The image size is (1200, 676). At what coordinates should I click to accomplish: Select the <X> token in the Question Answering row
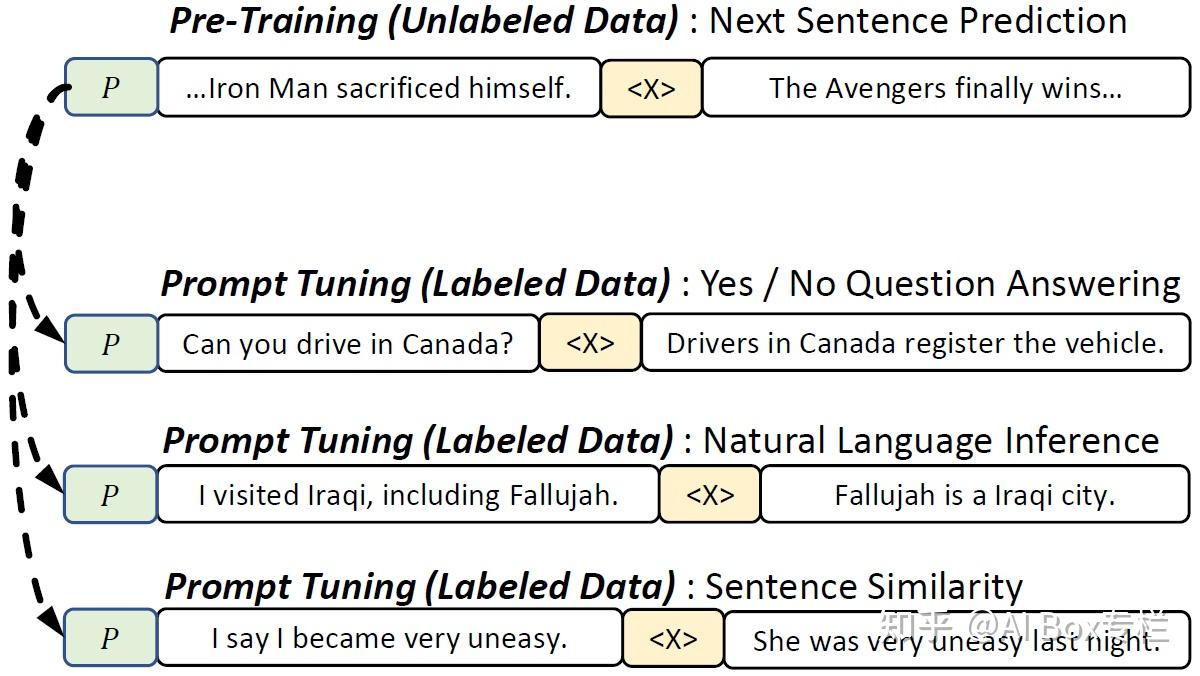pos(590,344)
